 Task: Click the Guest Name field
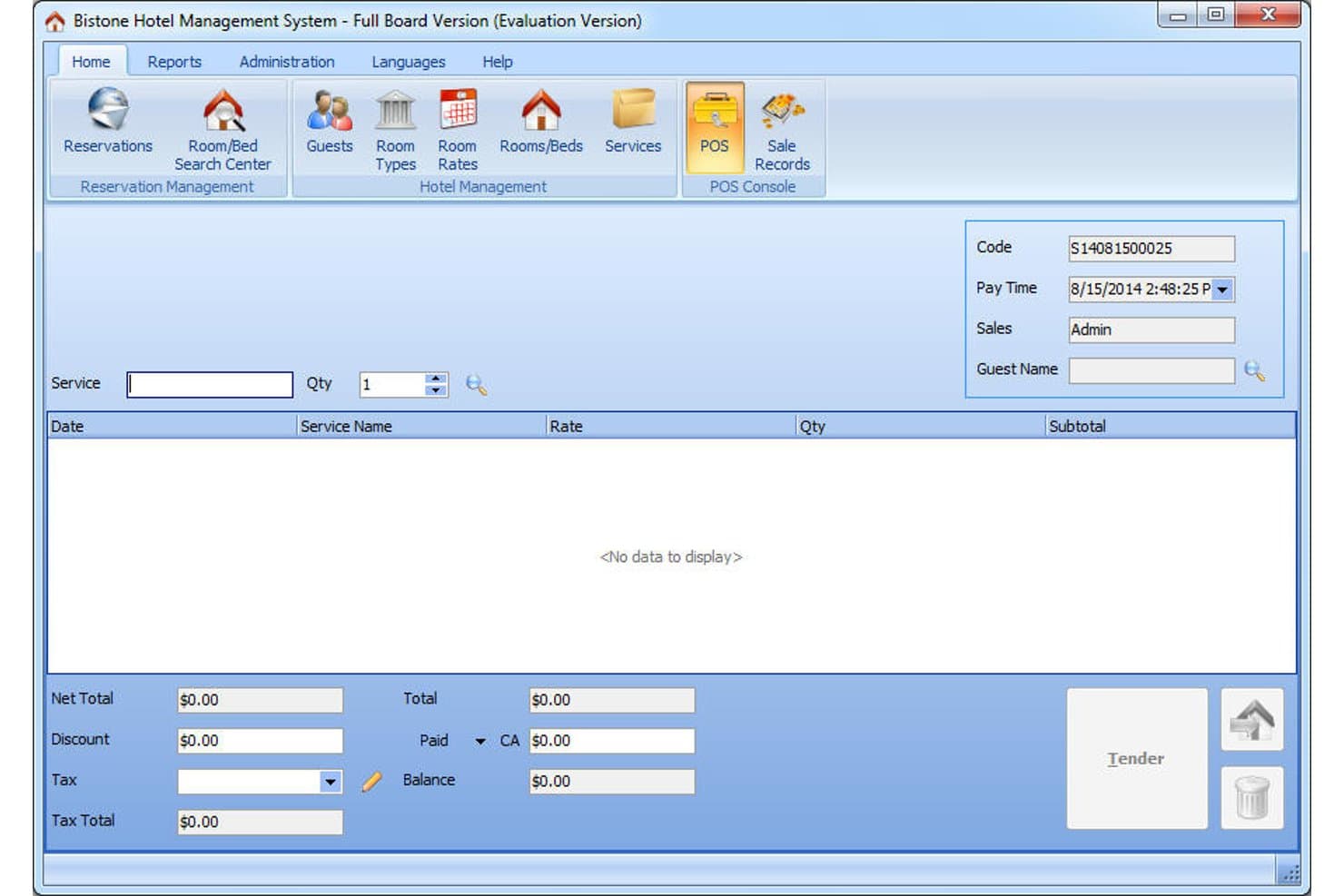point(1151,370)
